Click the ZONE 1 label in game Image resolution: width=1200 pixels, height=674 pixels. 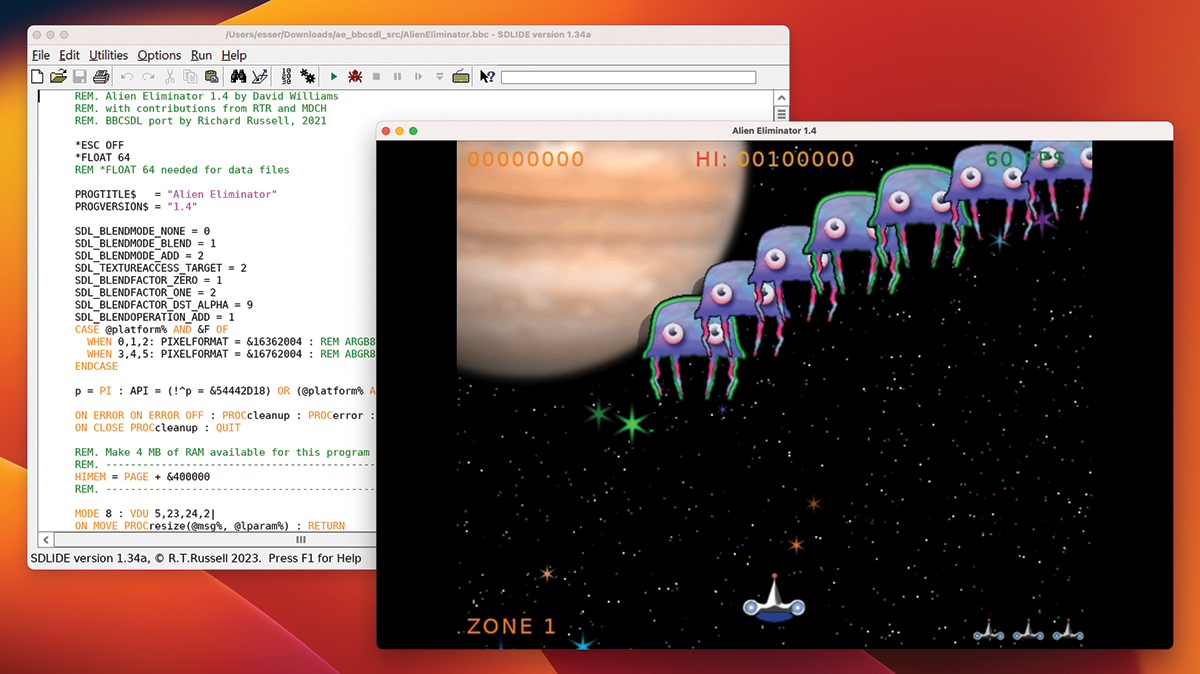[x=511, y=627]
